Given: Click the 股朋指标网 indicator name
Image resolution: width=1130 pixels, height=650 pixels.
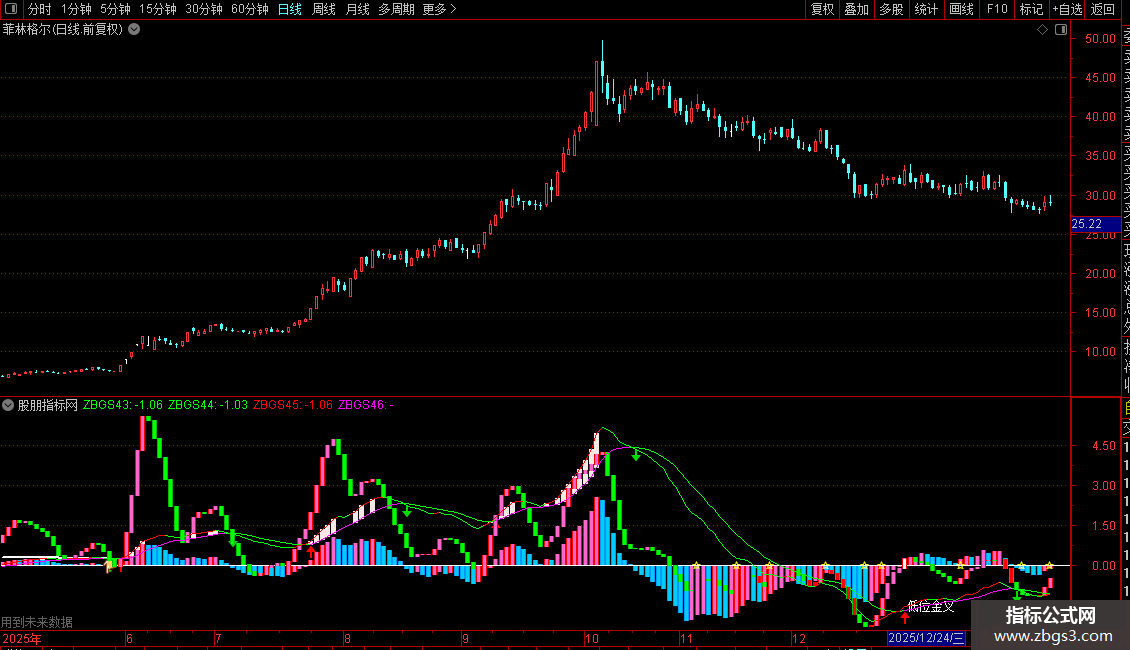Looking at the screenshot, I should tap(48, 405).
